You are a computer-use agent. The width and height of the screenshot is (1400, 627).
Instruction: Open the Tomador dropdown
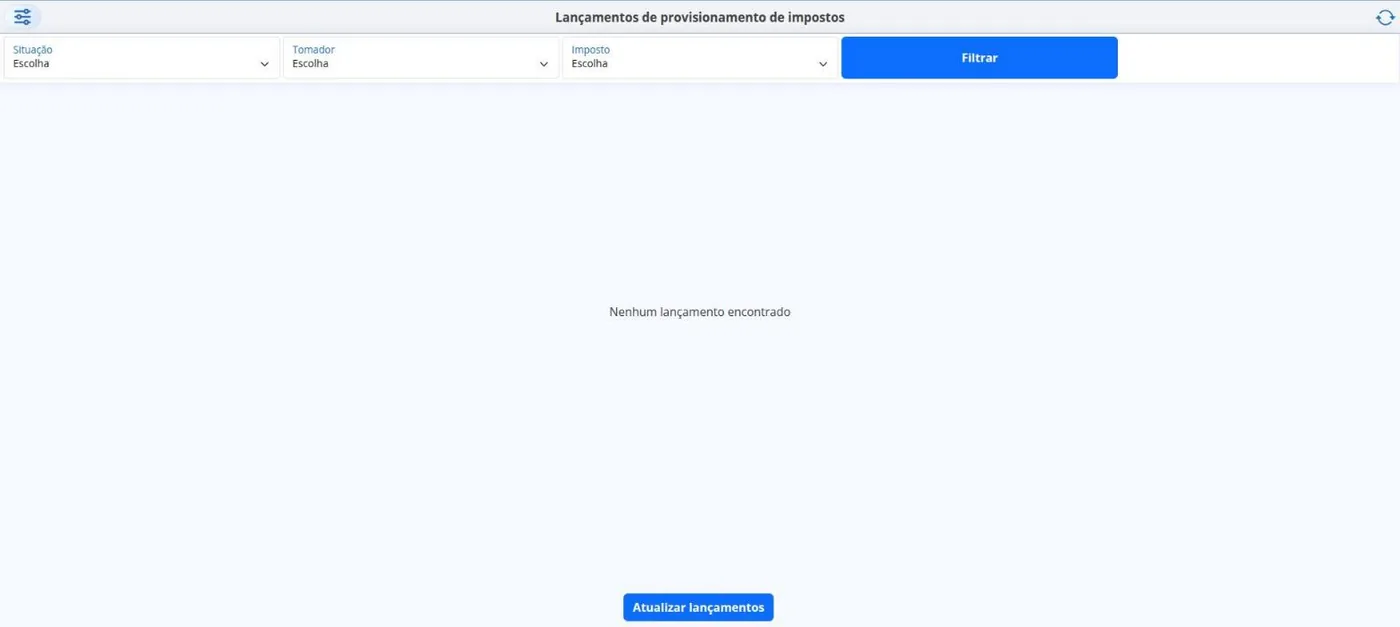point(421,58)
